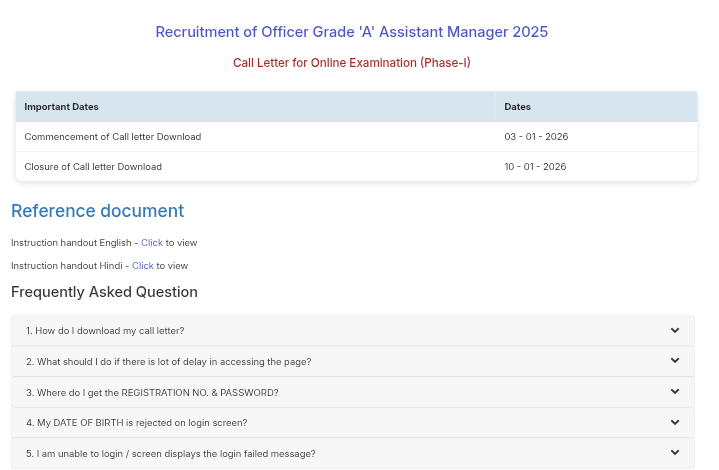Click chevron icon beside call letter download question
The width and height of the screenshot is (719, 470).
(675, 330)
